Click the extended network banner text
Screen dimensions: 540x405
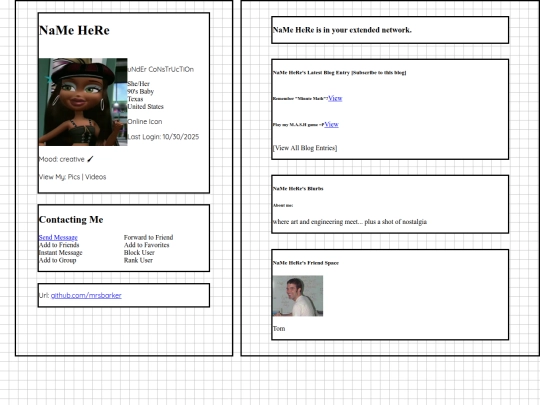(x=342, y=30)
